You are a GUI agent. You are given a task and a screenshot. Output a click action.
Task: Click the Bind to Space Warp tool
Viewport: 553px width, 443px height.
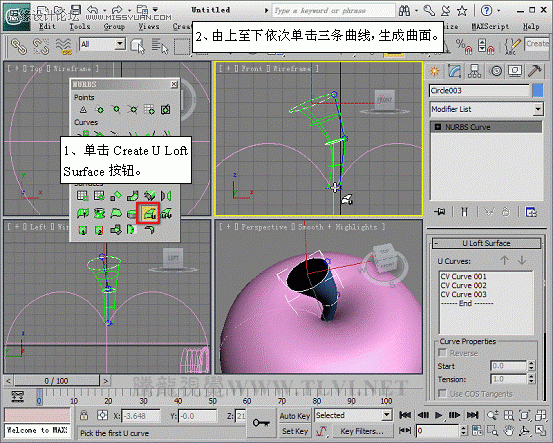tap(63, 46)
